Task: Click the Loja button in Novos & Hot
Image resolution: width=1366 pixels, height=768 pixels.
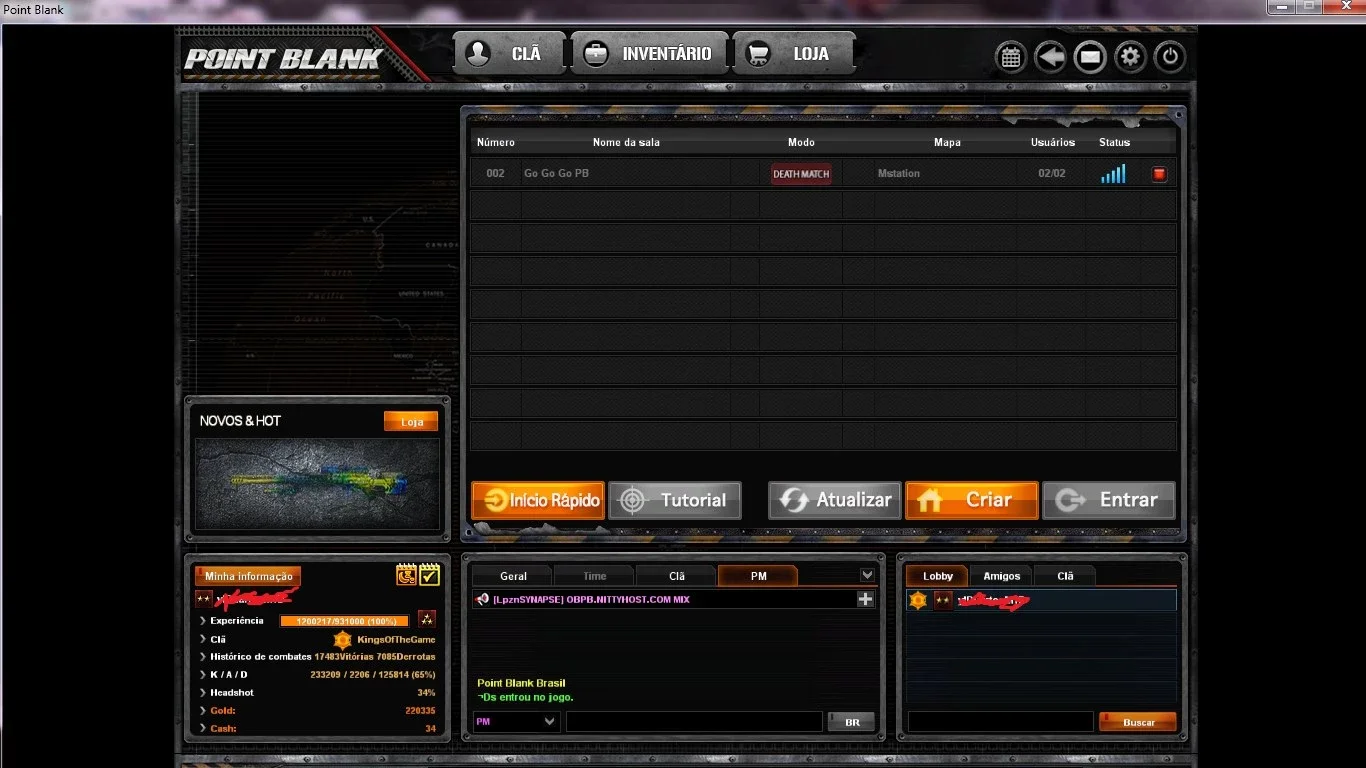Action: 411,422
